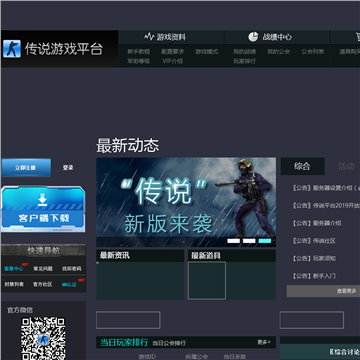Open 官方社区 in quick navigation

tap(43, 284)
